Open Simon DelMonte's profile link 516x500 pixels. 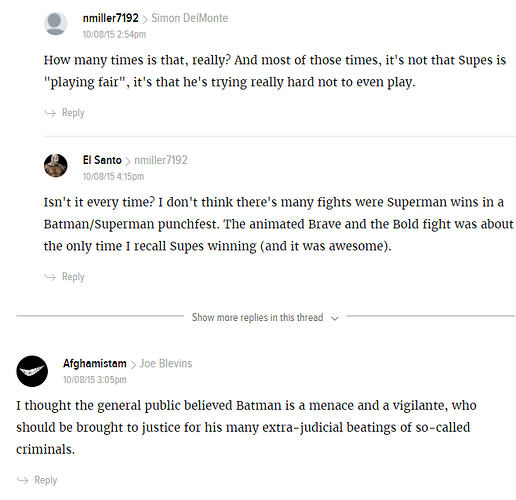coord(190,18)
